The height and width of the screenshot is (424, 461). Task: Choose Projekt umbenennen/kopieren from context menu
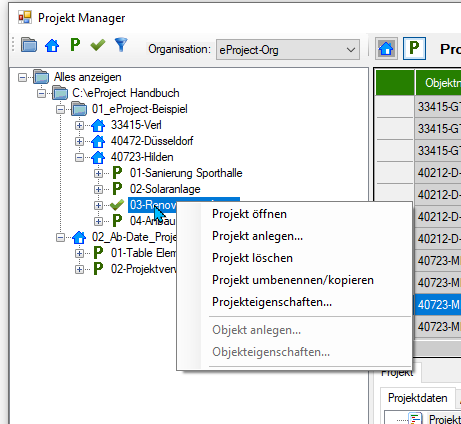(x=294, y=280)
